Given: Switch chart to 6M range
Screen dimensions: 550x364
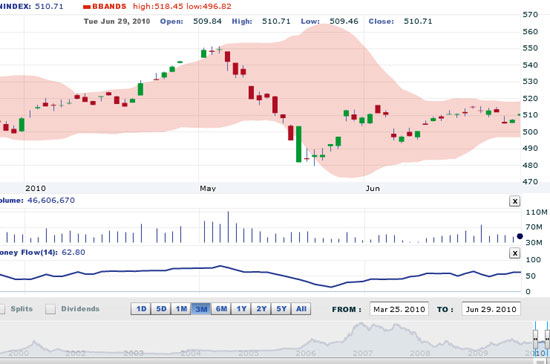Looking at the screenshot, I should (221, 309).
